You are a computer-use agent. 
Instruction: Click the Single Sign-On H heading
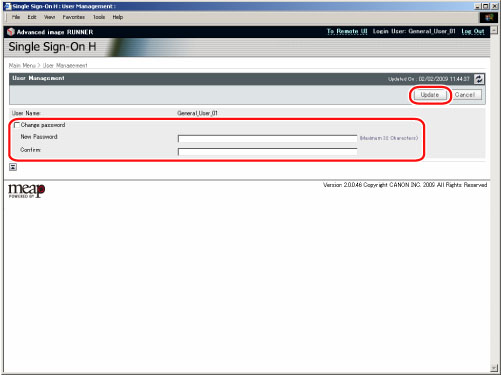(x=52, y=47)
